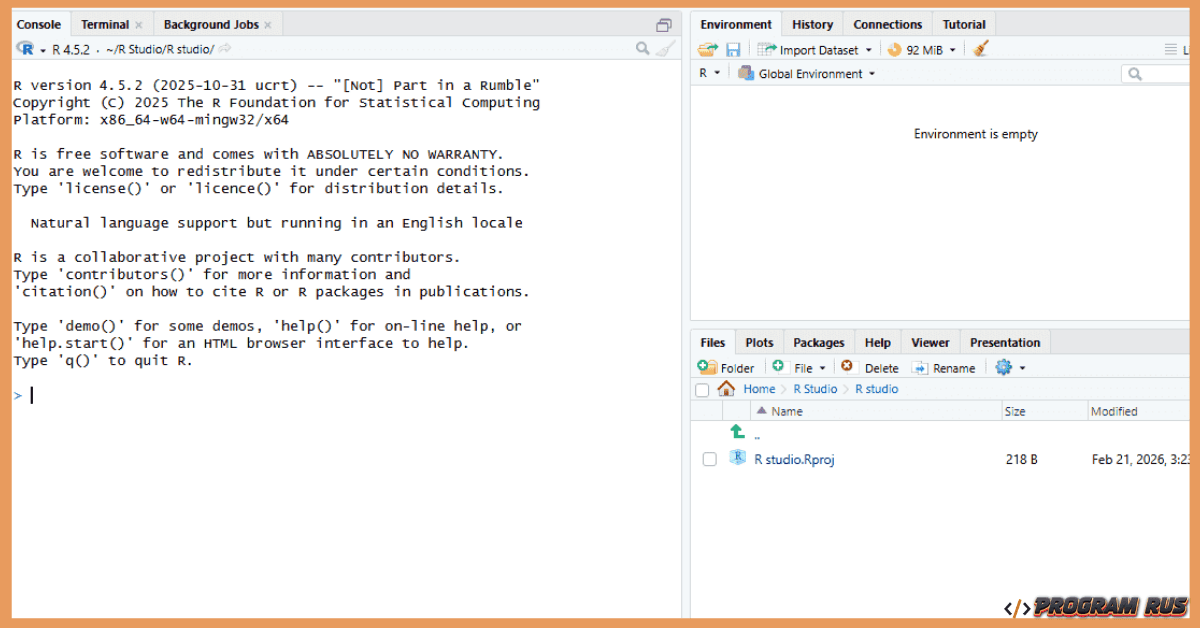Image resolution: width=1200 pixels, height=628 pixels.
Task: Expand the gear More options dropdown in Files
Action: coord(1010,368)
